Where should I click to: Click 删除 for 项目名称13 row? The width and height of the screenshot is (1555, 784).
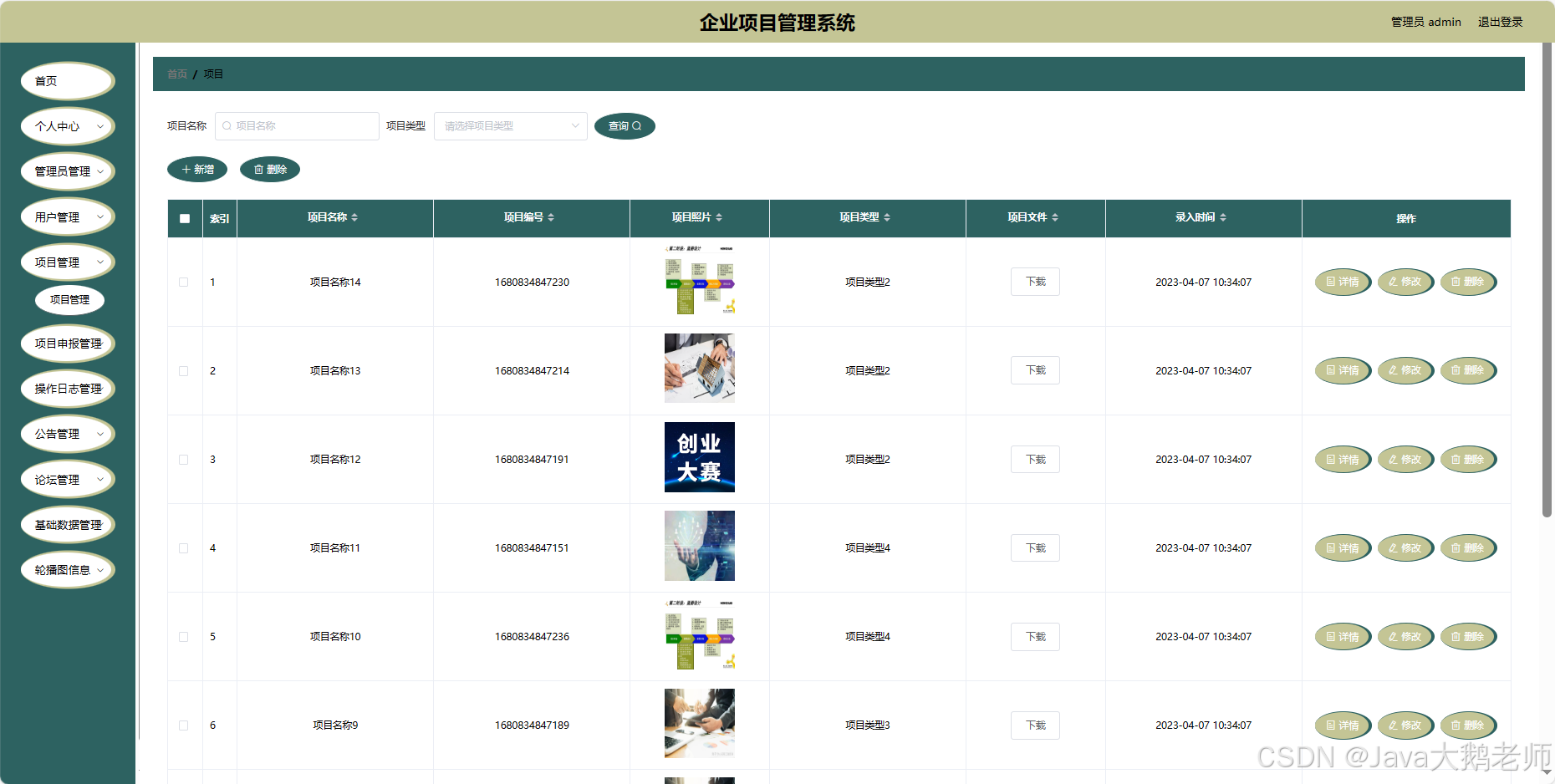1468,370
